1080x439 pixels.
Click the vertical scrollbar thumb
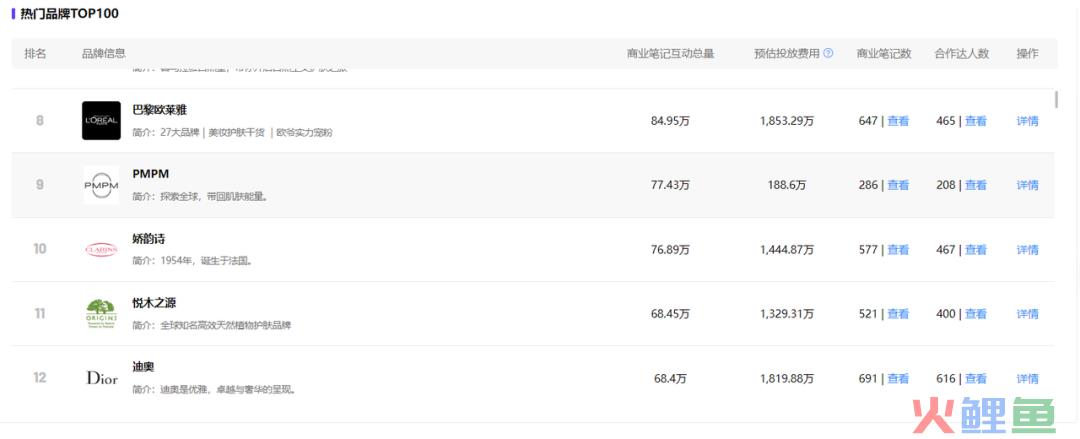(x=1056, y=99)
